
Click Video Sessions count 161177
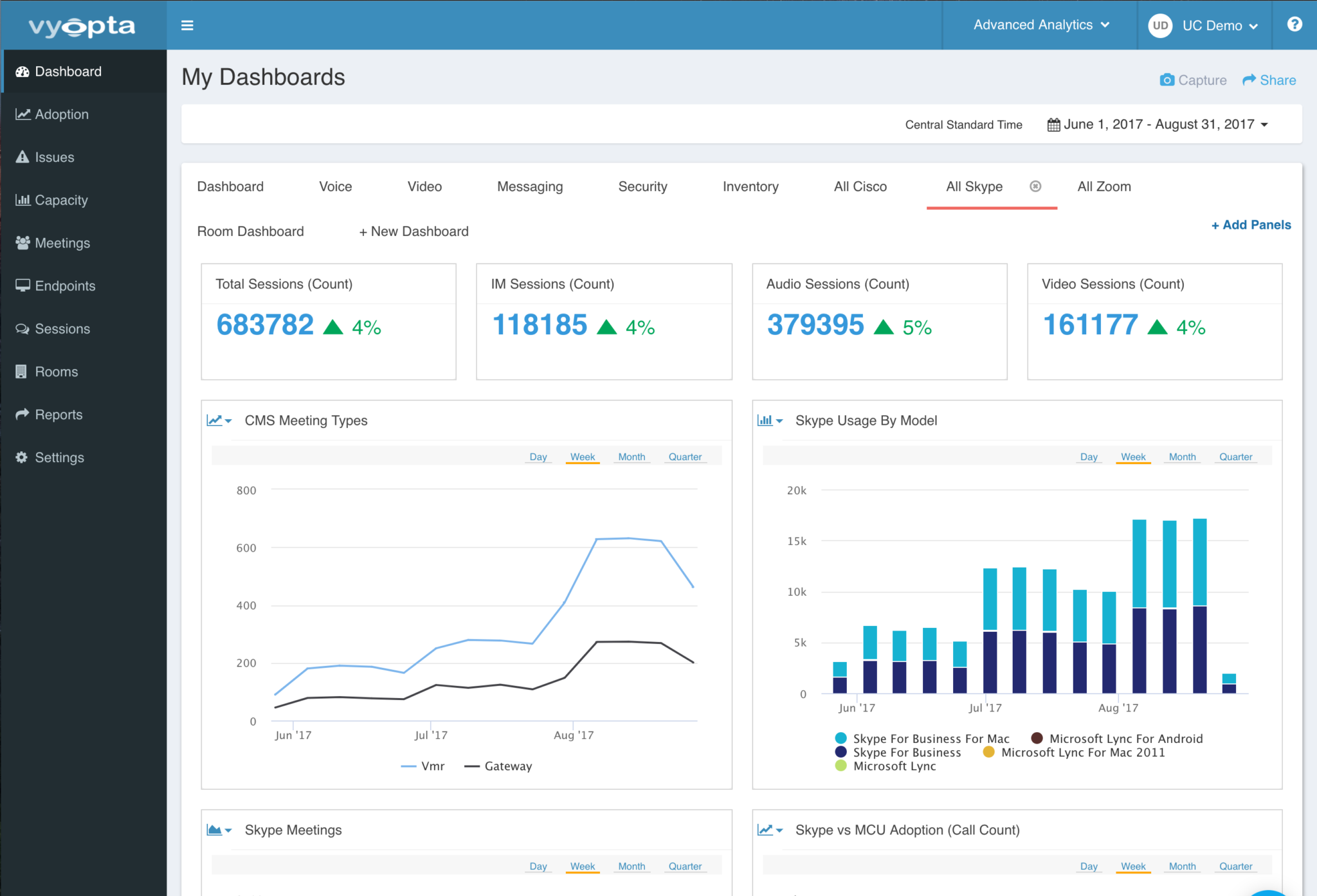1090,325
